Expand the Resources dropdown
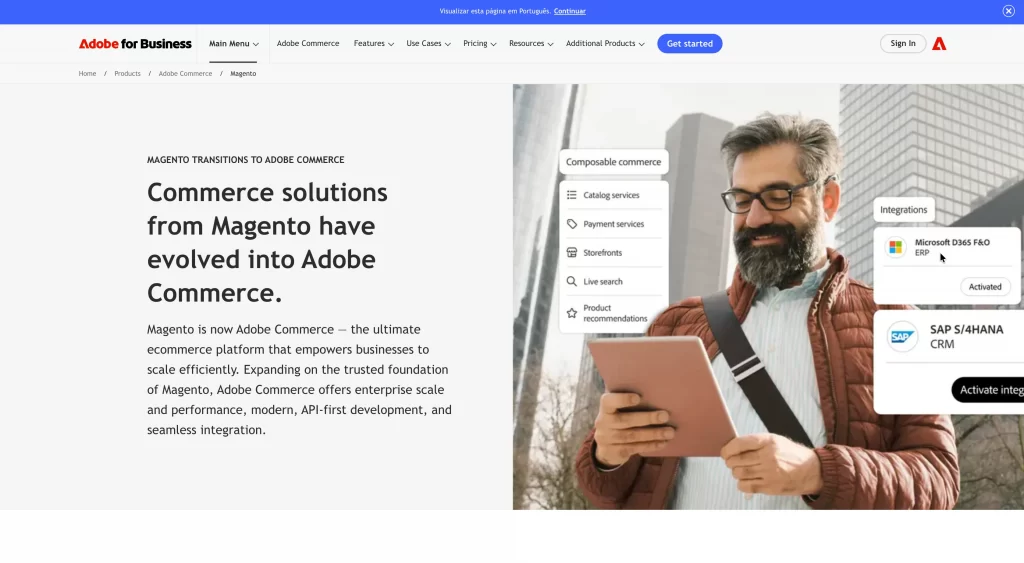 click(531, 44)
